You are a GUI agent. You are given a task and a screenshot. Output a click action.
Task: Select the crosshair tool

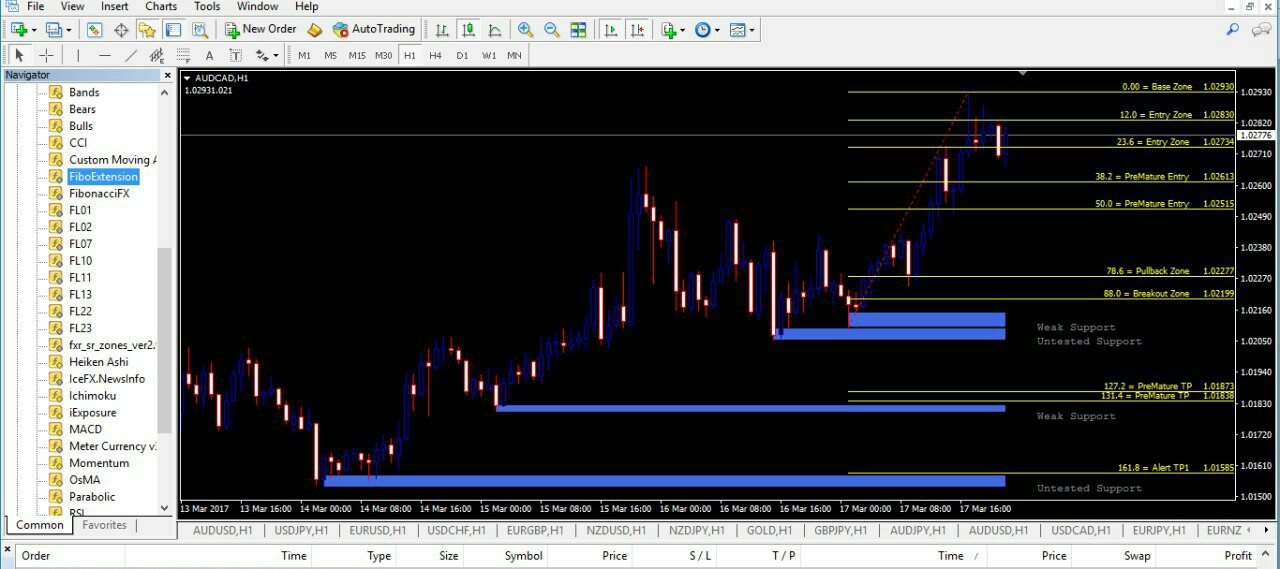click(x=45, y=55)
